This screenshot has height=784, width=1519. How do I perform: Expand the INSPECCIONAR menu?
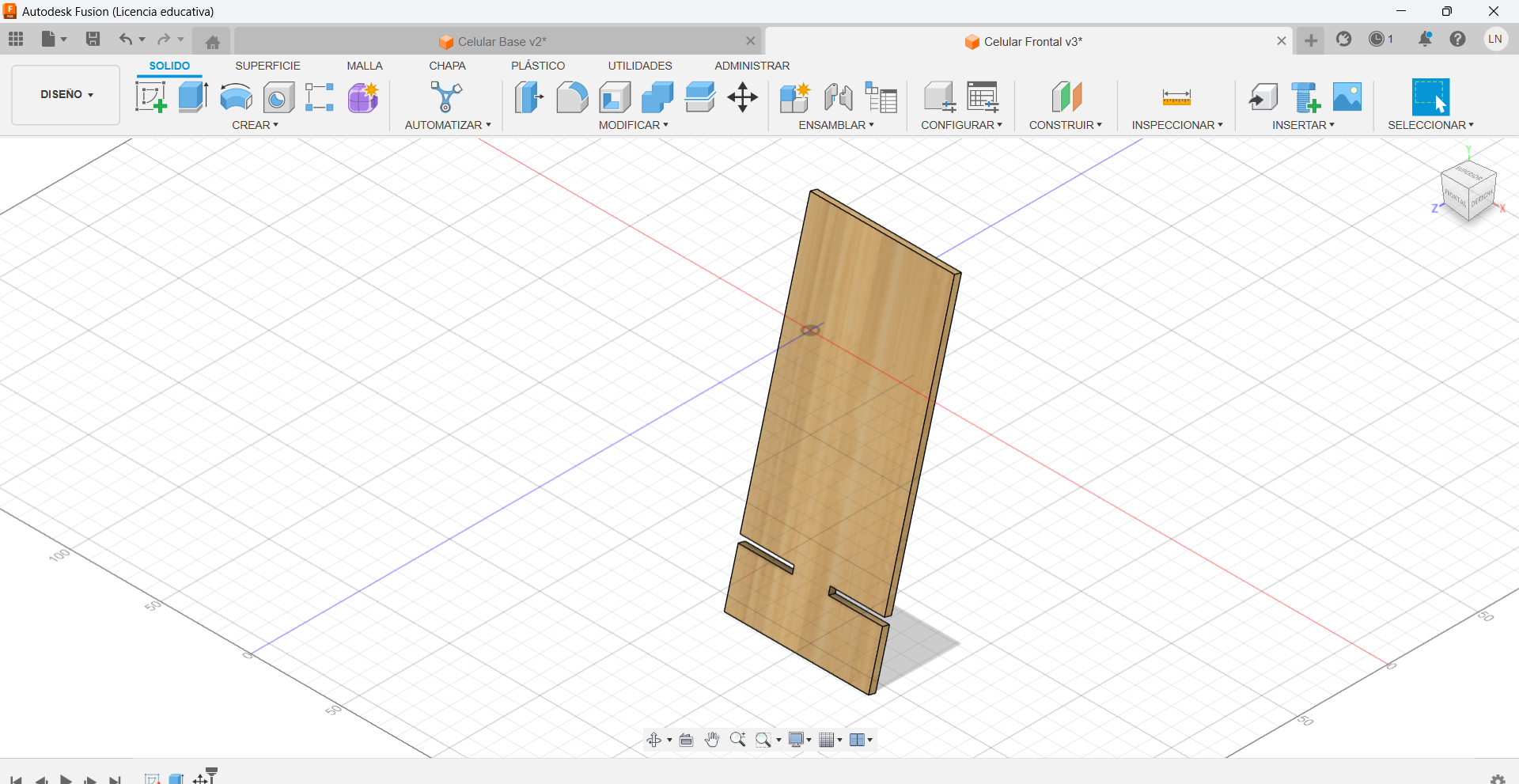click(1176, 125)
